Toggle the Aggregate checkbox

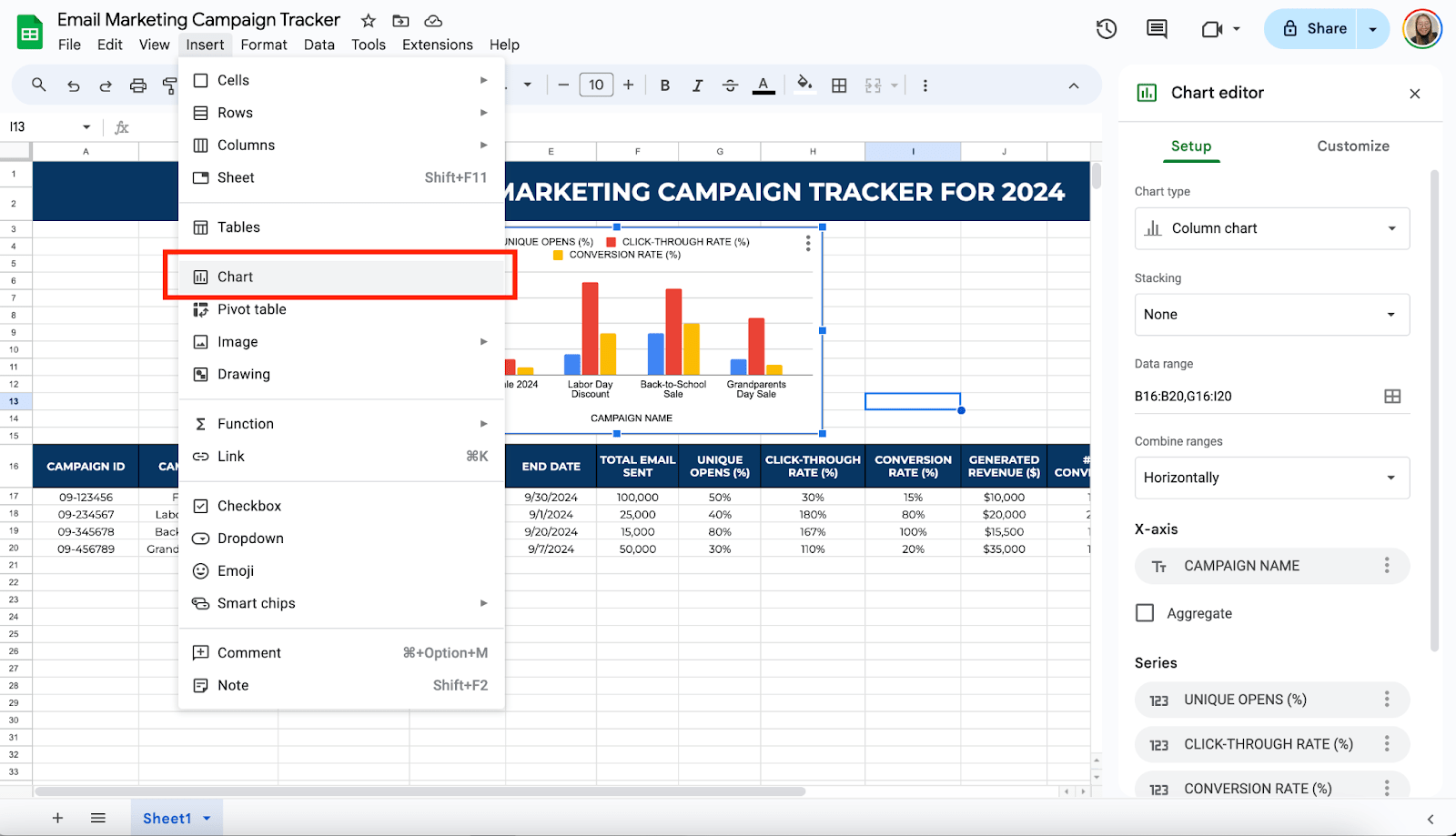coord(1145,613)
